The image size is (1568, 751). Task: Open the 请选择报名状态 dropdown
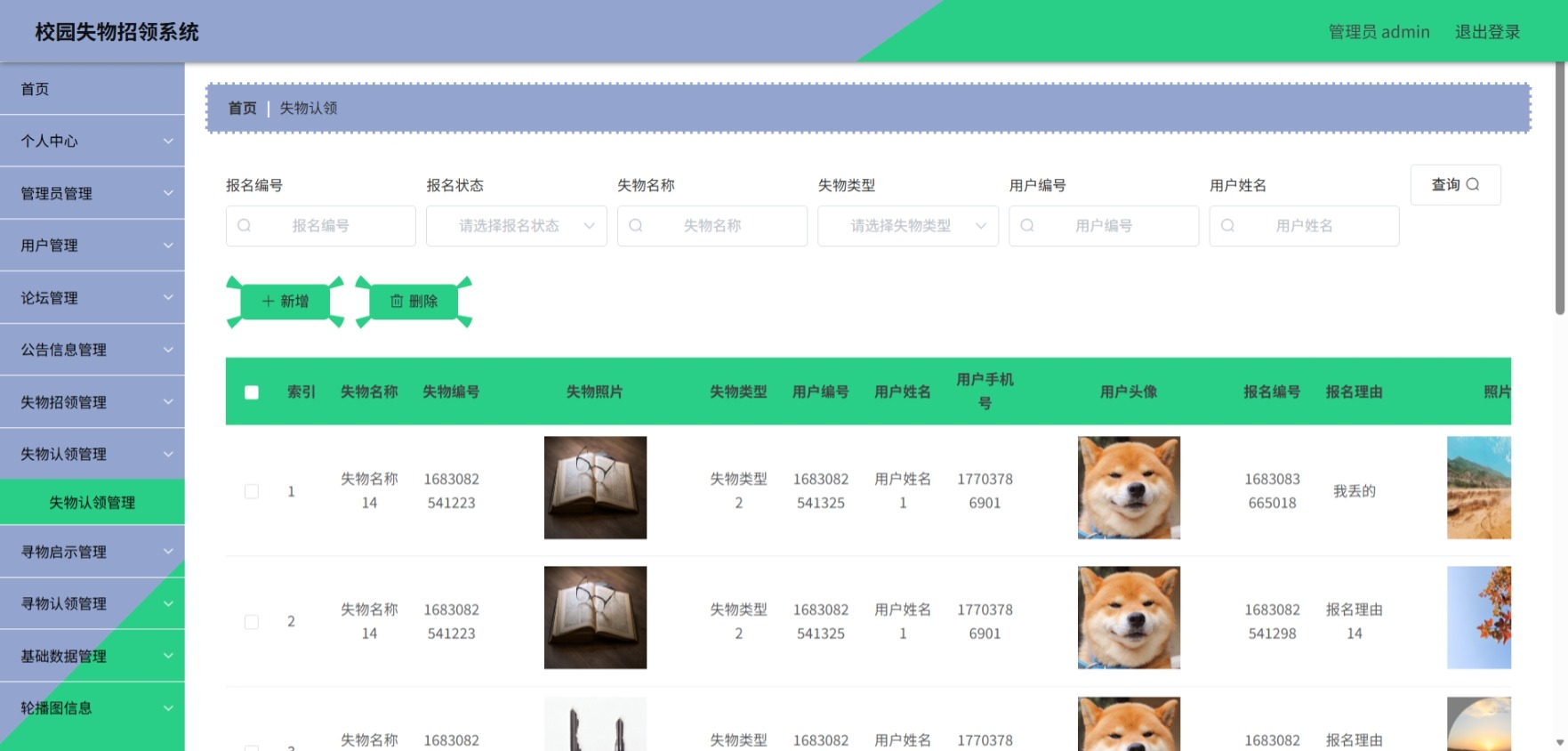[517, 226]
